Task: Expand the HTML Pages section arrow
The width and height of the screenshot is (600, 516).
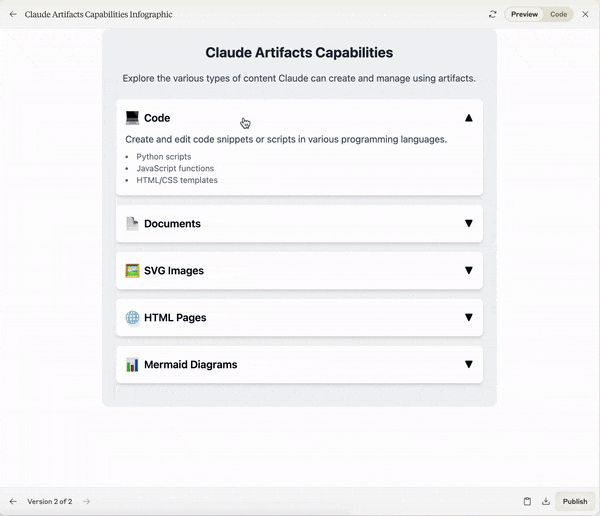Action: (468, 317)
